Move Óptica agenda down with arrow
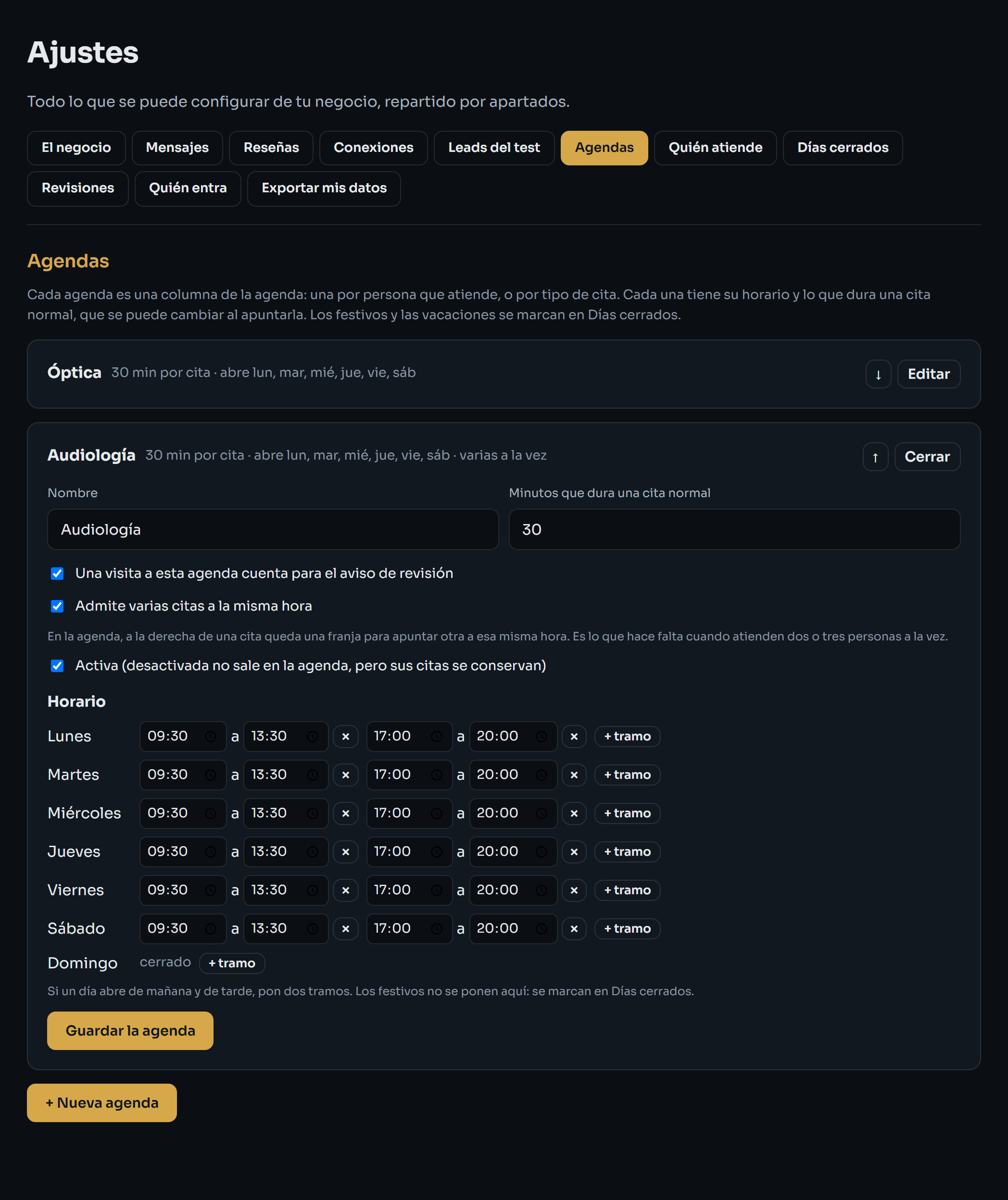 pos(878,375)
